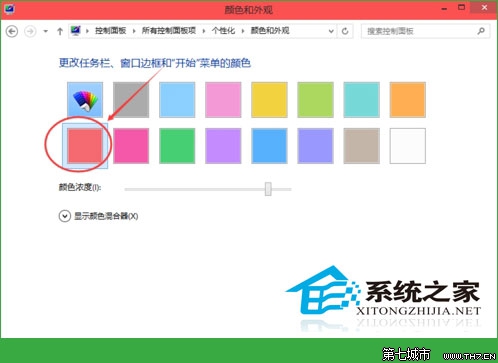
Task: Choose the yellow color swatch
Action: (x=269, y=100)
